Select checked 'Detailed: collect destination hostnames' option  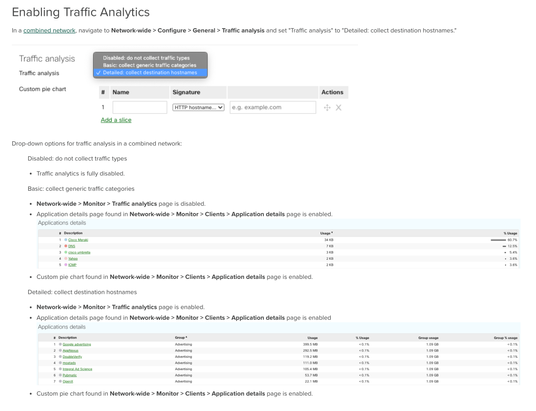point(150,72)
